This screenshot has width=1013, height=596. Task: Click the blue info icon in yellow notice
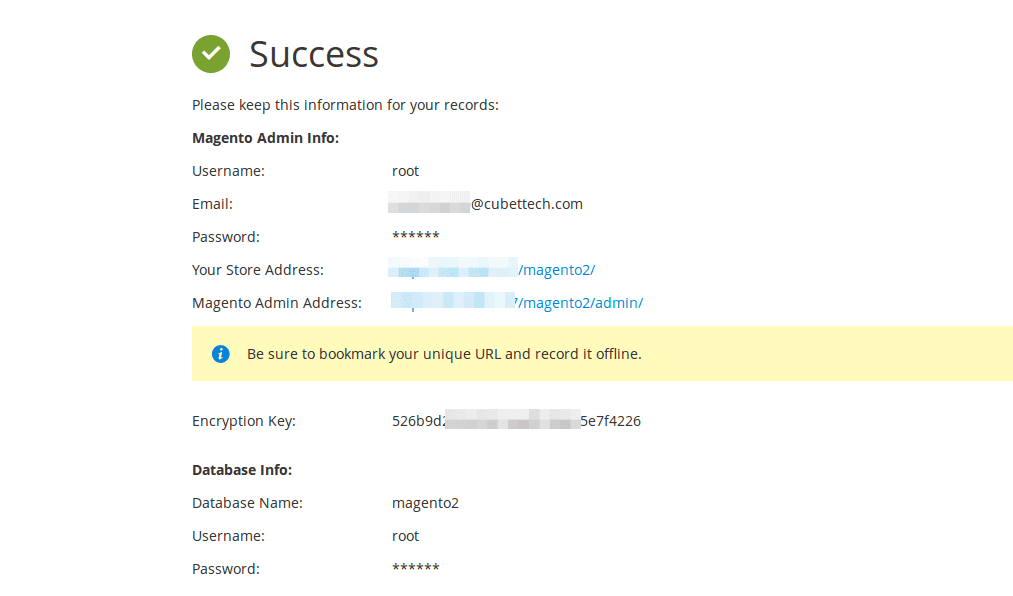(220, 354)
